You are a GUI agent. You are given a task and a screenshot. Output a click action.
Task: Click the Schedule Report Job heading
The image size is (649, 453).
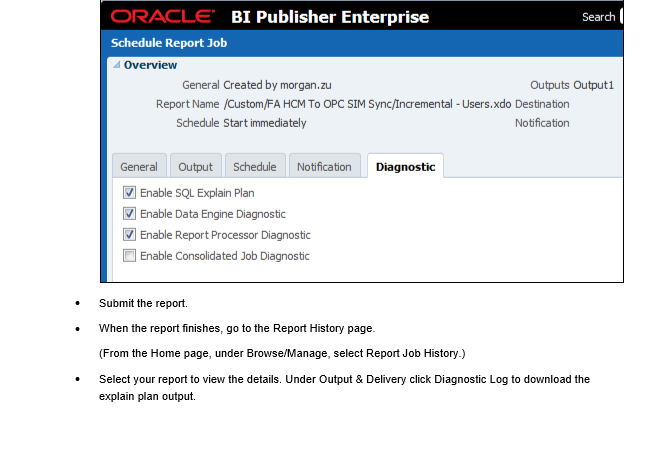click(x=169, y=43)
